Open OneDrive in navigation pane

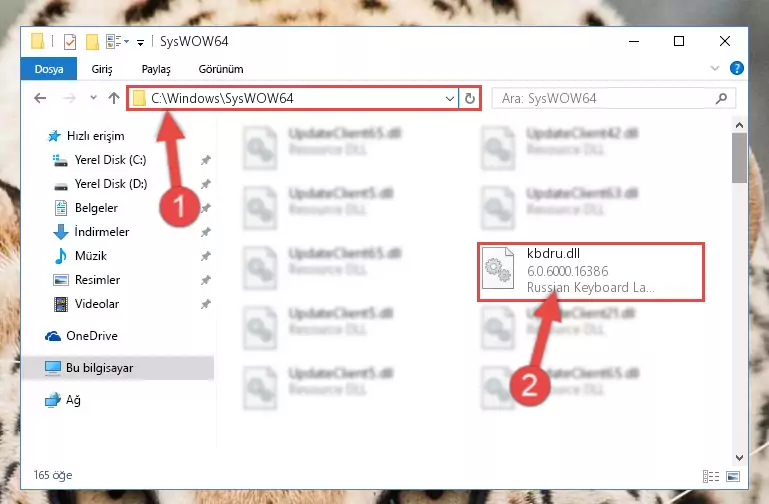pos(92,336)
